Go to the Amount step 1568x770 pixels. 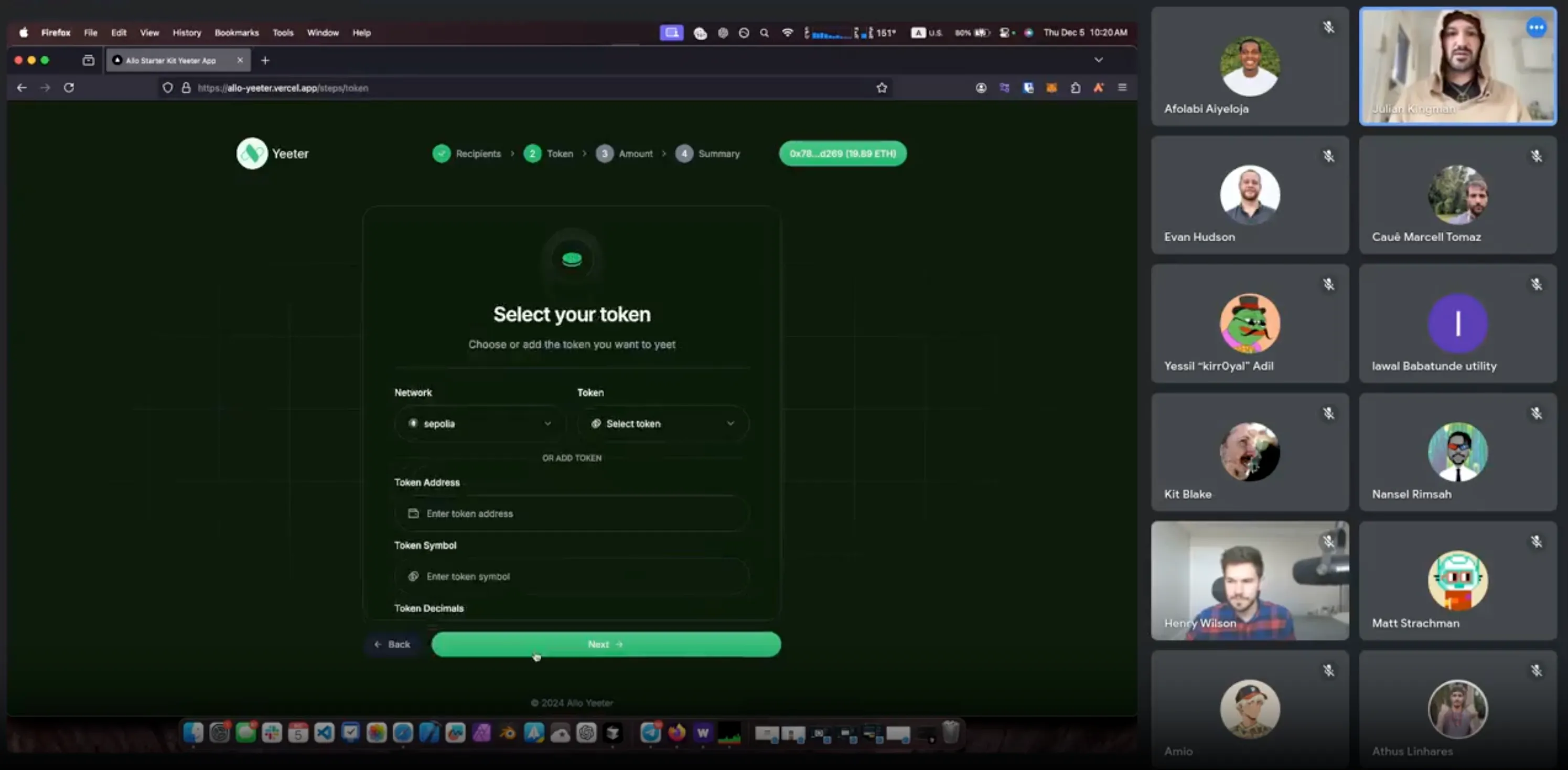[624, 153]
